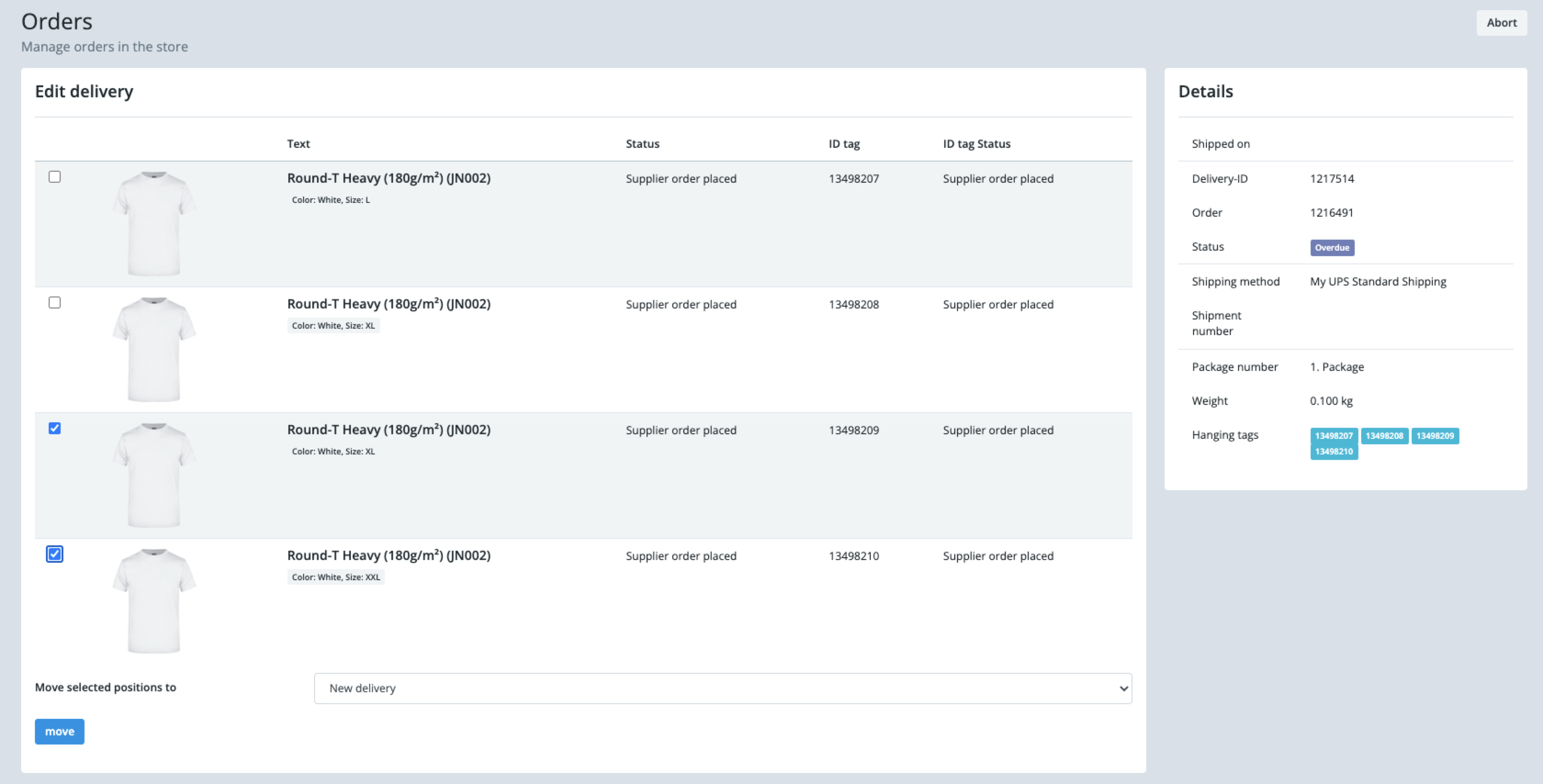Click the 'Edit delivery' heading

(84, 92)
